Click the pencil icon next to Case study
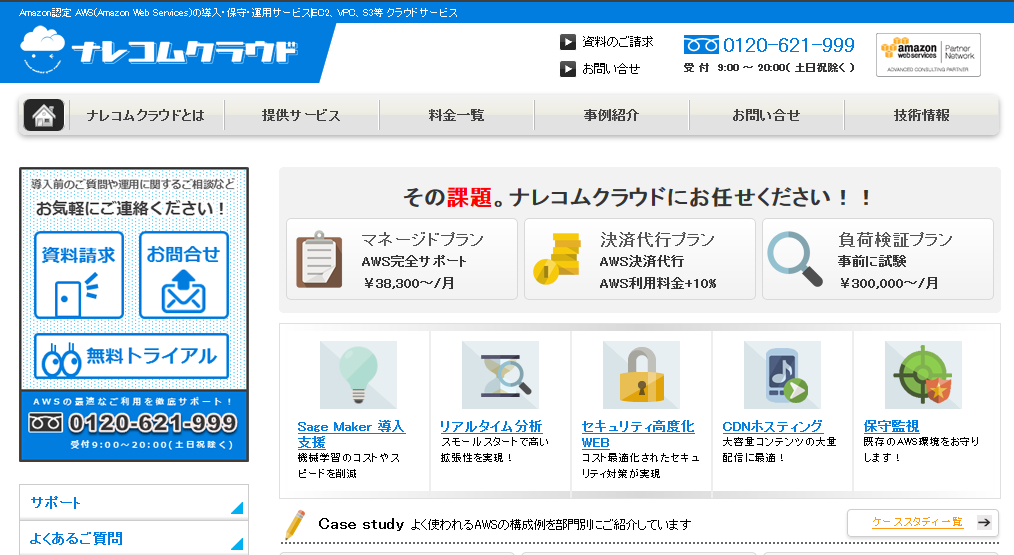The width and height of the screenshot is (1014, 555). pos(294,525)
